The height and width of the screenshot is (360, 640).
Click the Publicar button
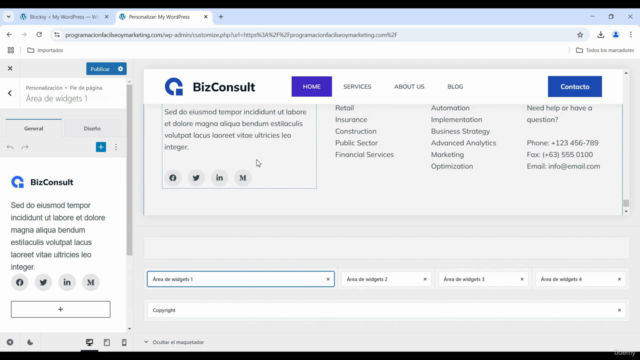click(x=100, y=69)
